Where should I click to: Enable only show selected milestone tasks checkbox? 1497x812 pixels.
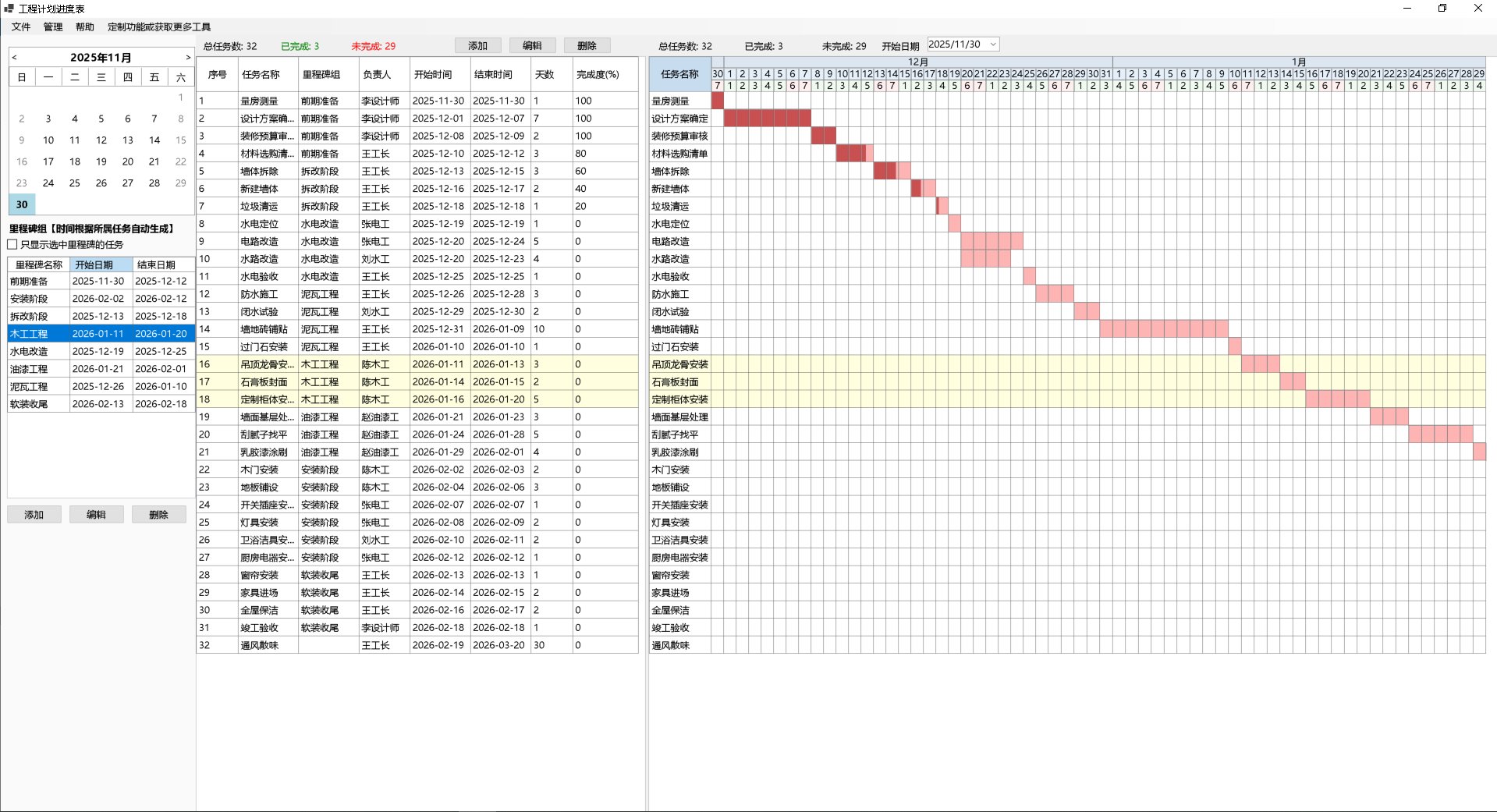(x=12, y=245)
